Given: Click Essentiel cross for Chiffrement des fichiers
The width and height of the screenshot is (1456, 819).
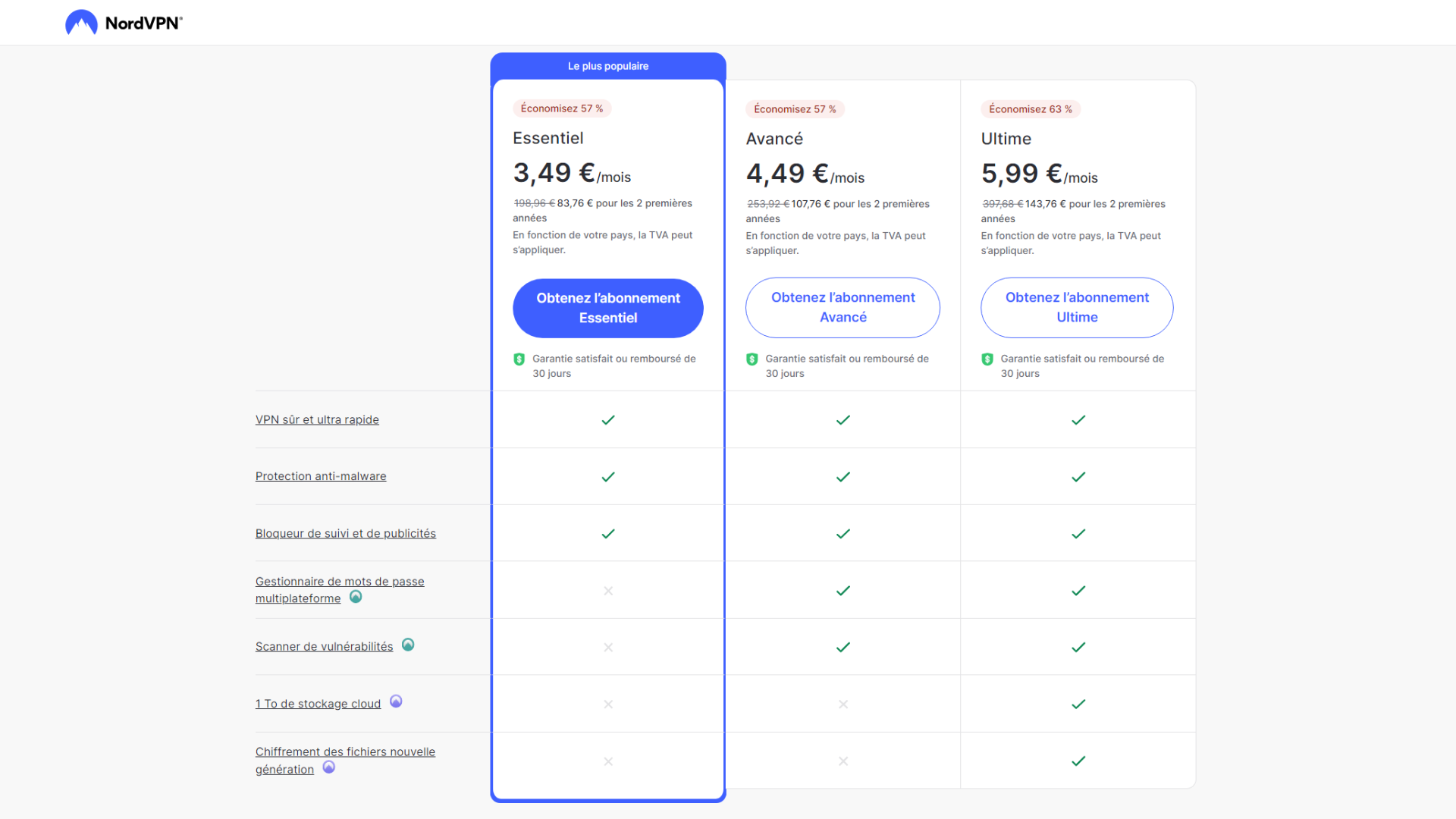Looking at the screenshot, I should coord(608,761).
